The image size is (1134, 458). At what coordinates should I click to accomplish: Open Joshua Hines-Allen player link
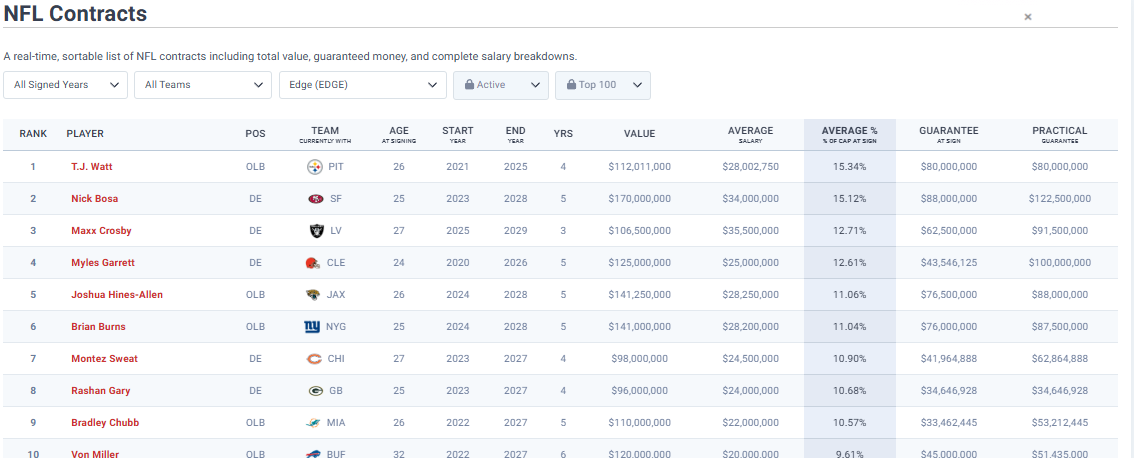[117, 294]
